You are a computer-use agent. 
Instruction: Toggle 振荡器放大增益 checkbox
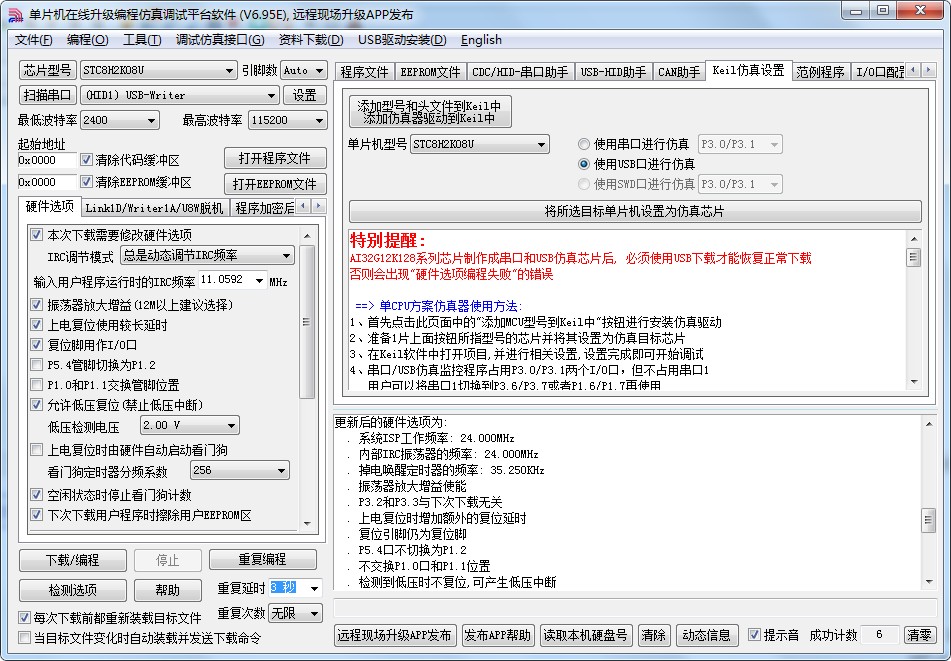tap(36, 304)
